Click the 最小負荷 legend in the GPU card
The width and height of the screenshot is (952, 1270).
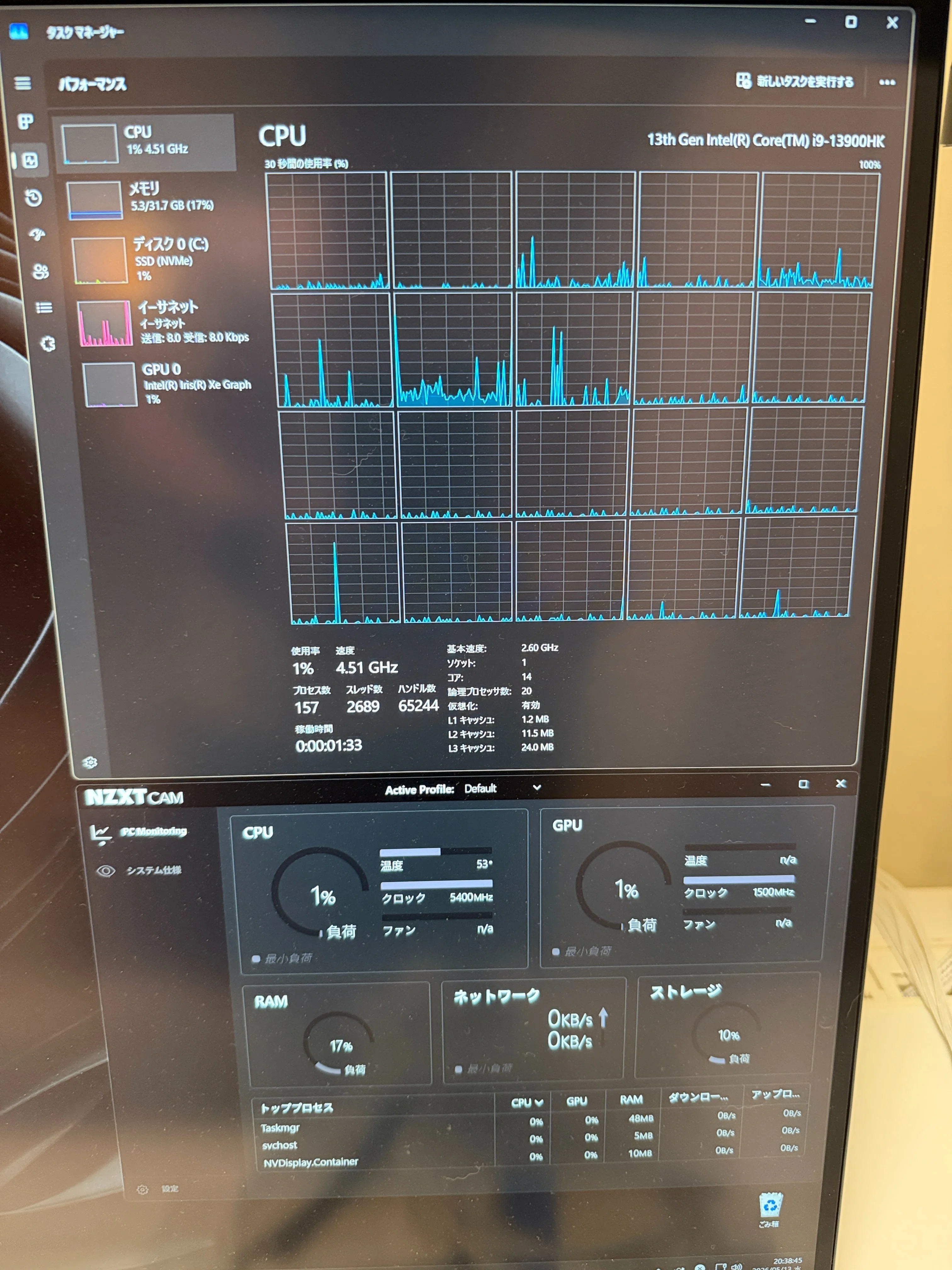coord(582,951)
